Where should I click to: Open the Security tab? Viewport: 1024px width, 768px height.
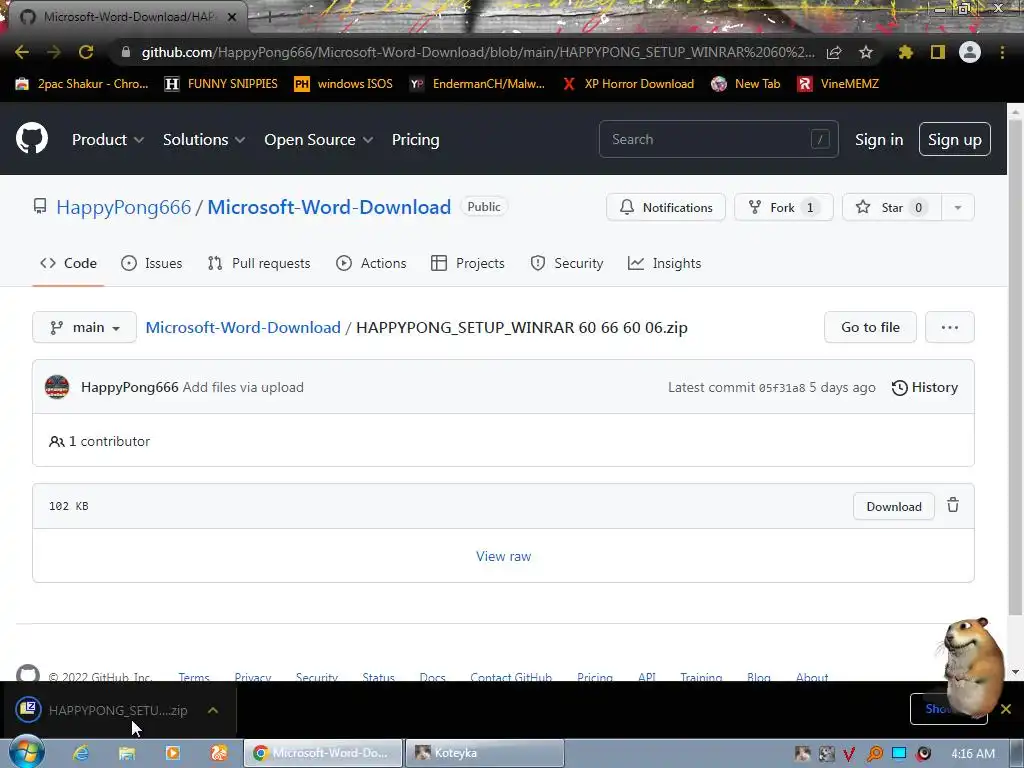click(567, 263)
